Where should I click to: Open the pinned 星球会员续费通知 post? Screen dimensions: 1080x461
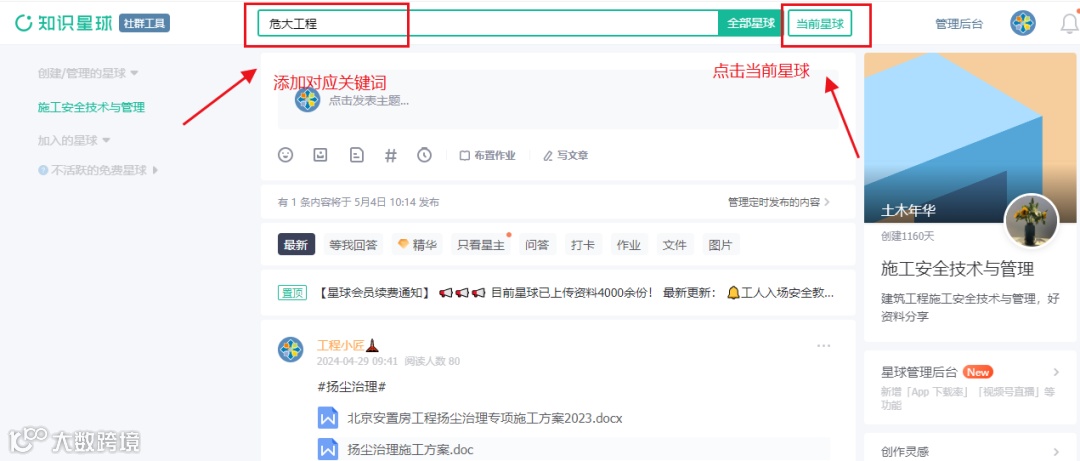click(557, 293)
